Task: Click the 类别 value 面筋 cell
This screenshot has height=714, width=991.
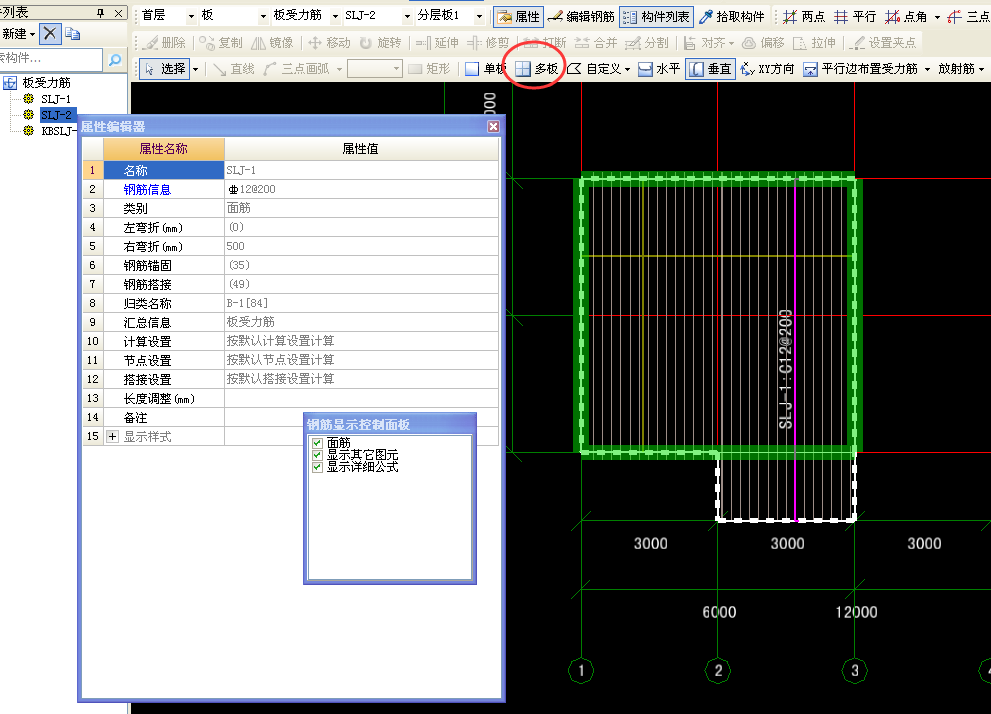Action: [x=361, y=209]
